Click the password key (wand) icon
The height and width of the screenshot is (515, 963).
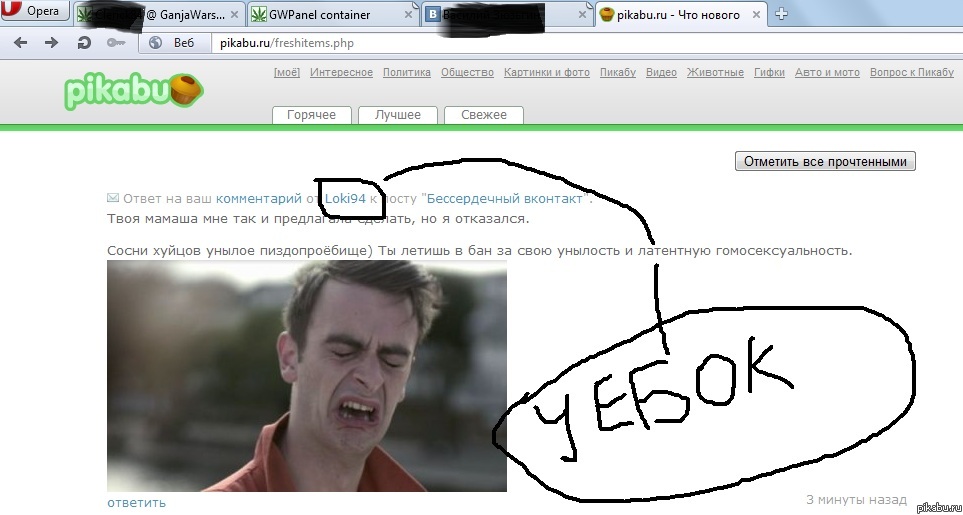point(115,42)
